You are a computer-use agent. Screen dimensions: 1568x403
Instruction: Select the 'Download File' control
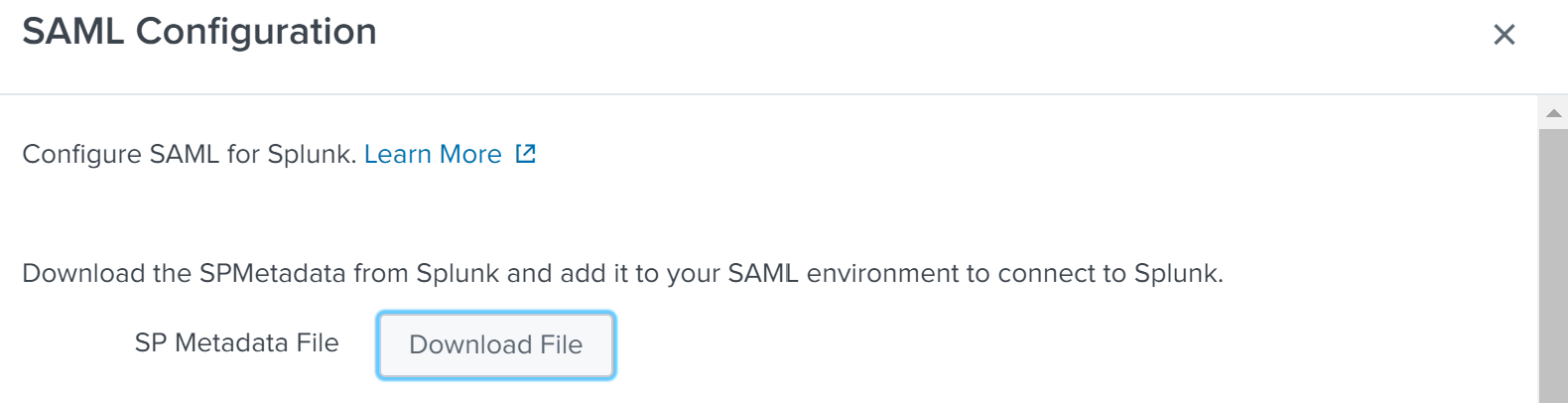(495, 344)
